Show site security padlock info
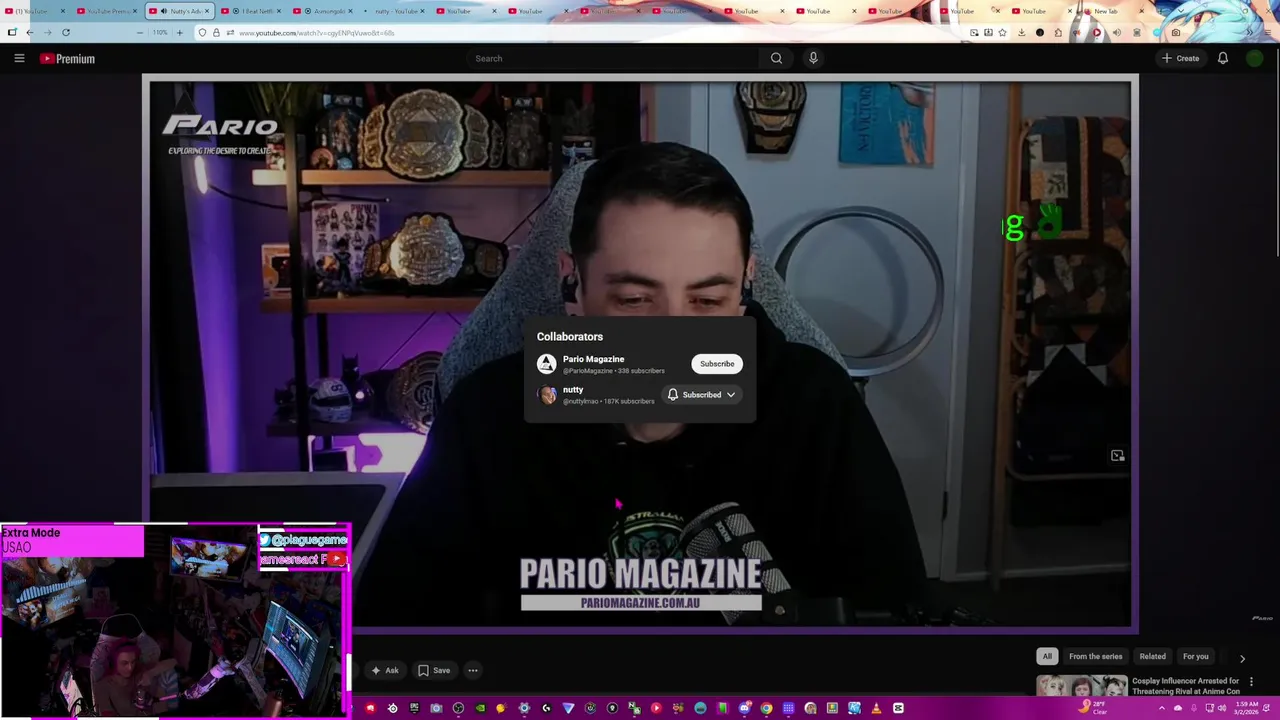 point(216,32)
